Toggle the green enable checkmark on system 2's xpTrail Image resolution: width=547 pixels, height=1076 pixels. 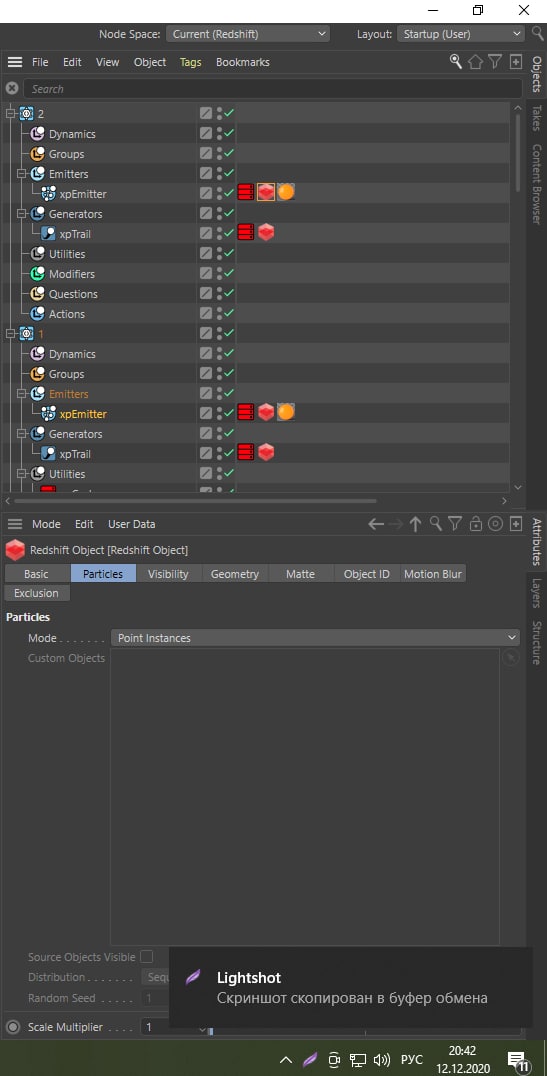click(x=229, y=233)
